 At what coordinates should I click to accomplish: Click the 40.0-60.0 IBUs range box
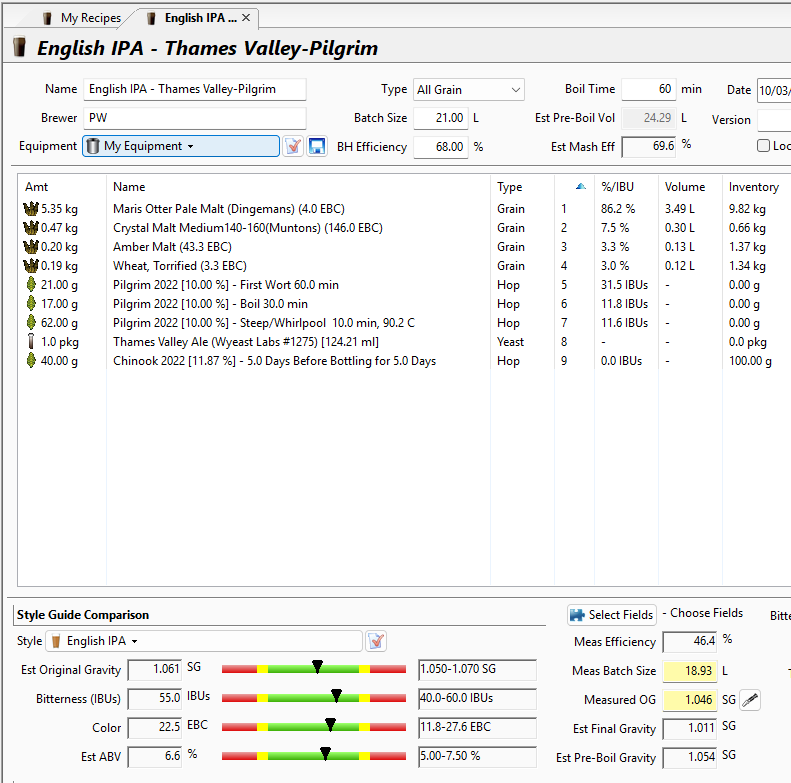[x=477, y=699]
